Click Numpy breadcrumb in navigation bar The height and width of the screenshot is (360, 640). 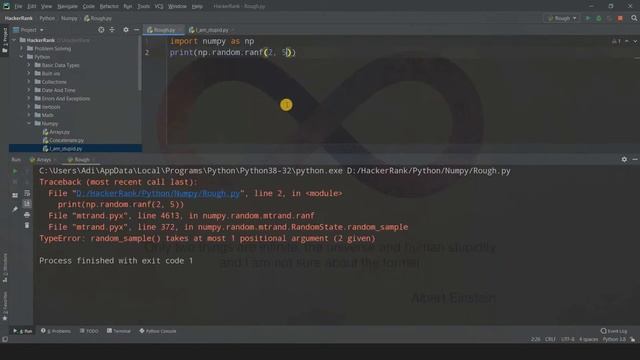click(x=69, y=18)
